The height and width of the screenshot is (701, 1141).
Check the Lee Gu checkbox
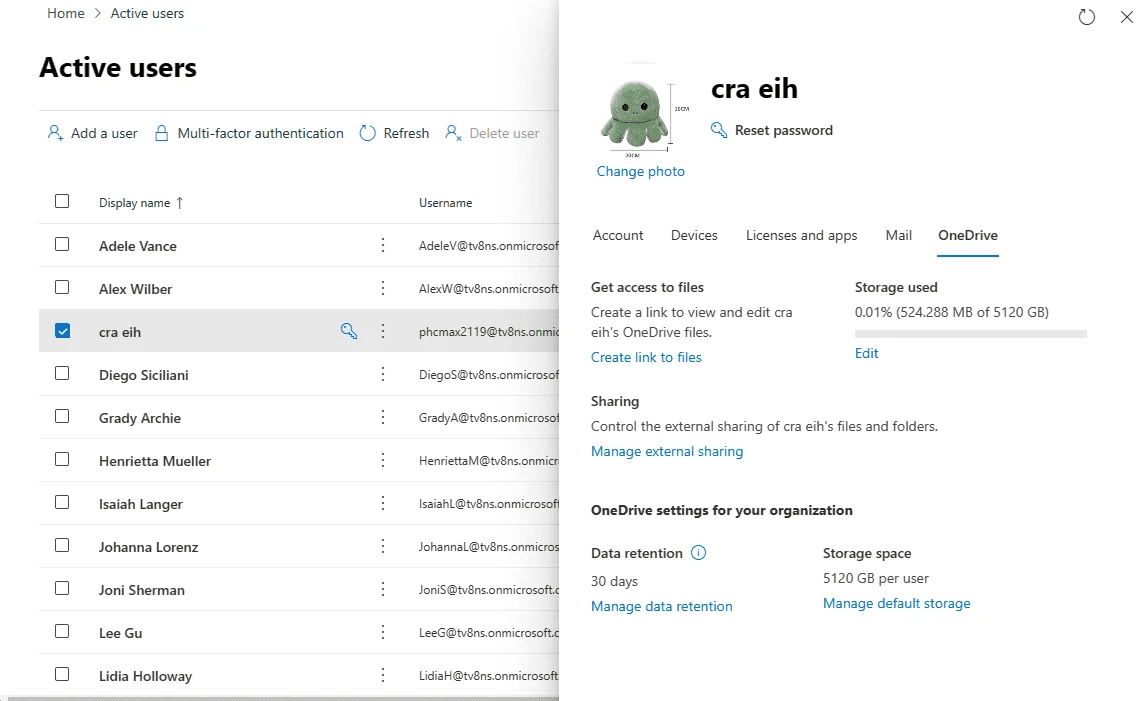point(62,631)
